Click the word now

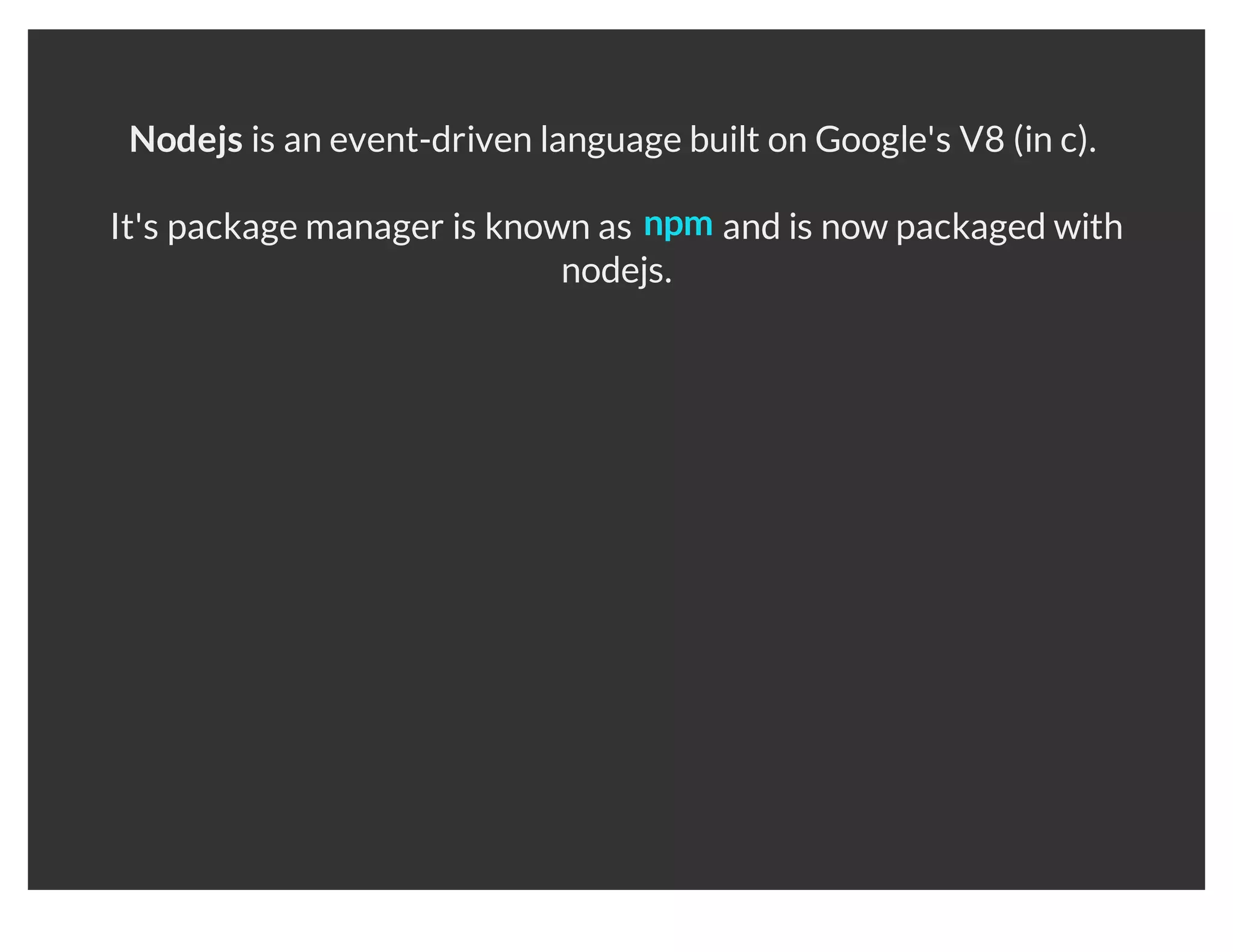click(x=854, y=228)
